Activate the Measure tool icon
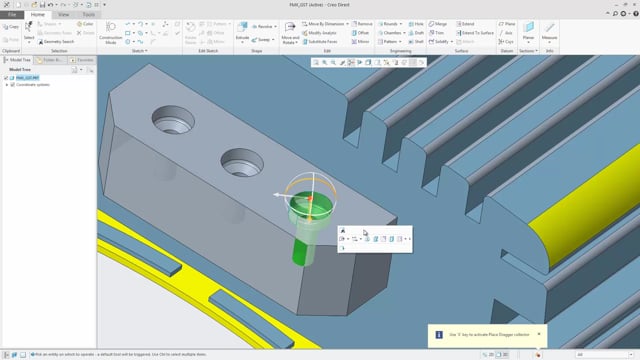640x360 pixels. pyautogui.click(x=549, y=28)
